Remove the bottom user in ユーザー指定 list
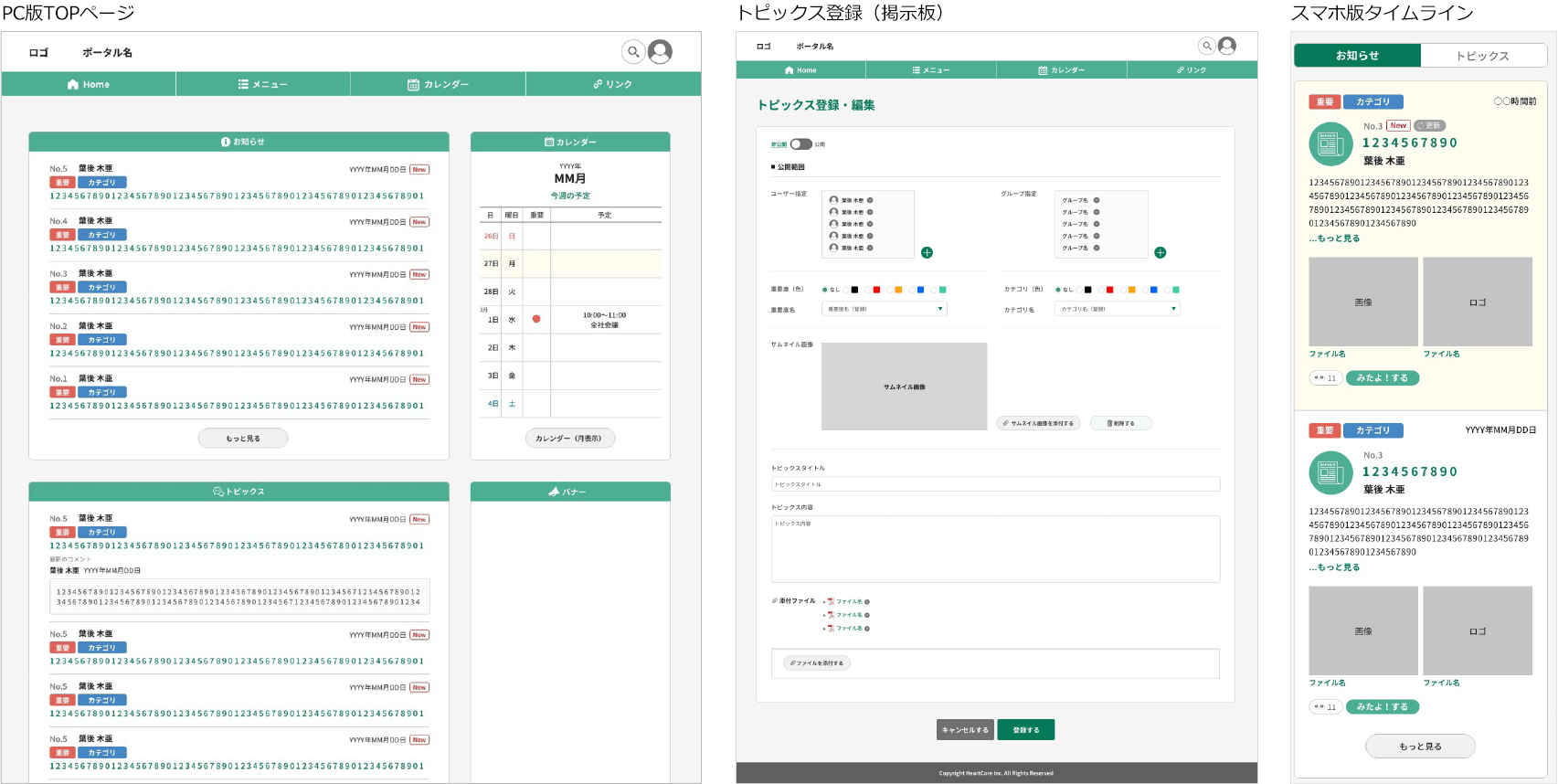Viewport: 1558px width, 784px height. 870,248
